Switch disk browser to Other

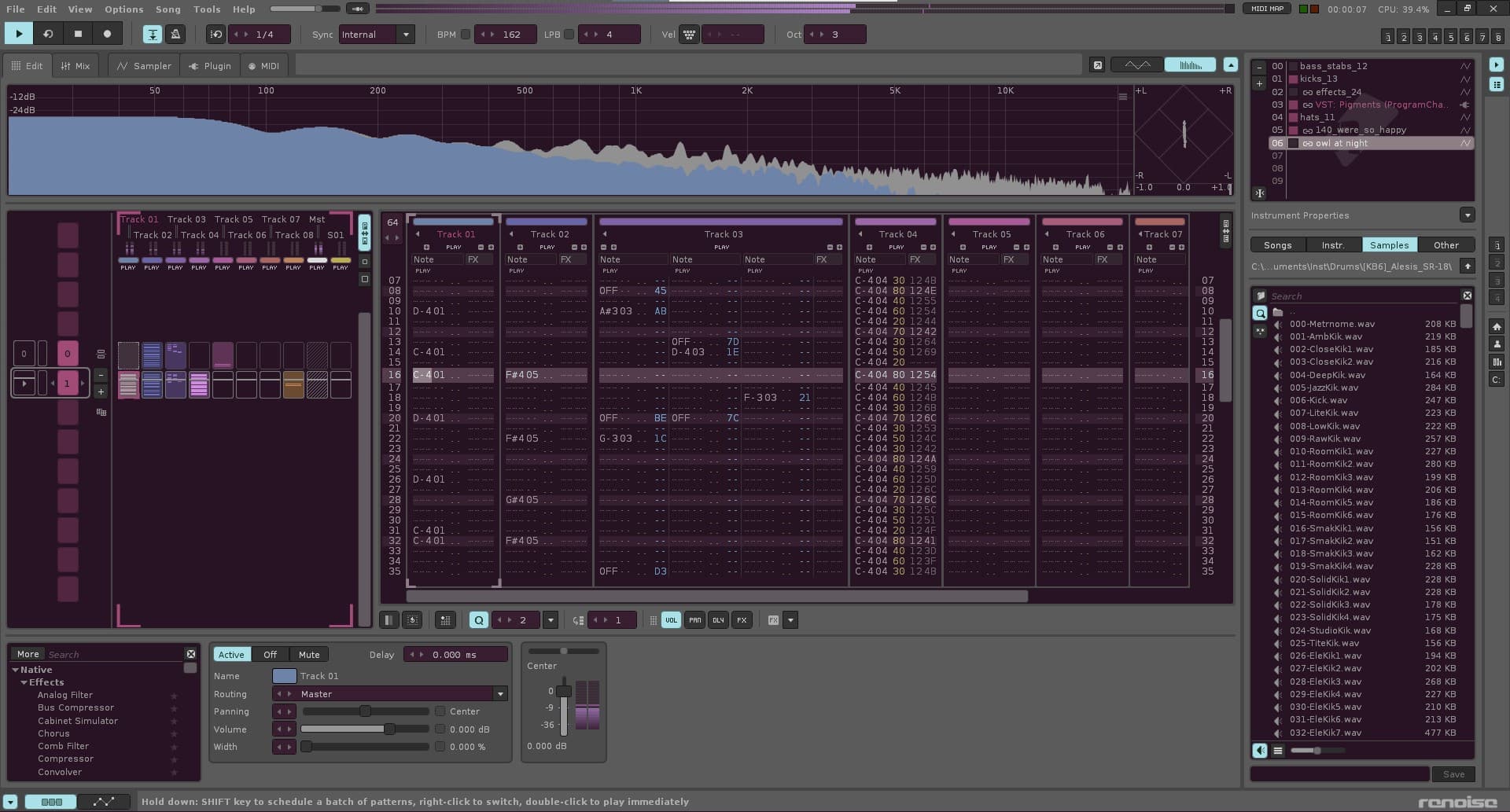pos(1446,245)
